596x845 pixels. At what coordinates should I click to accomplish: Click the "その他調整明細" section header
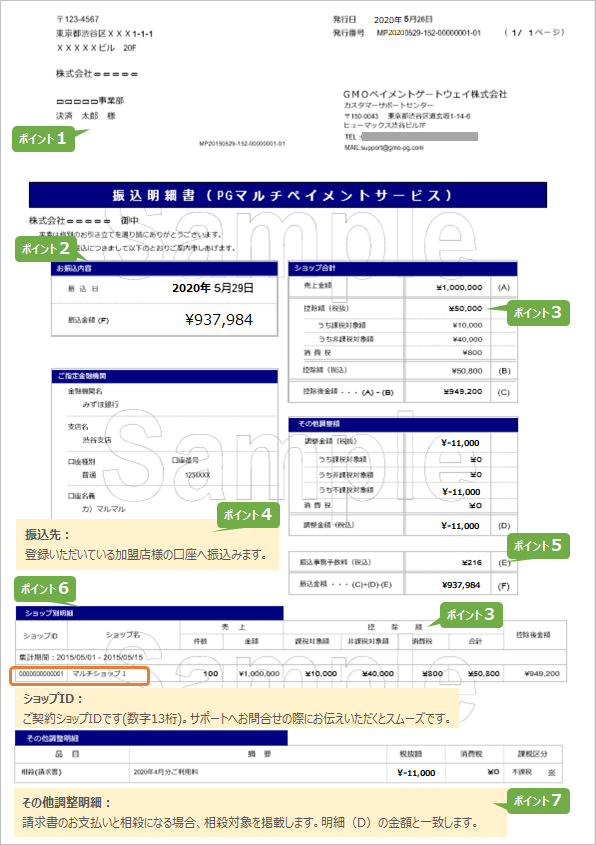151,738
